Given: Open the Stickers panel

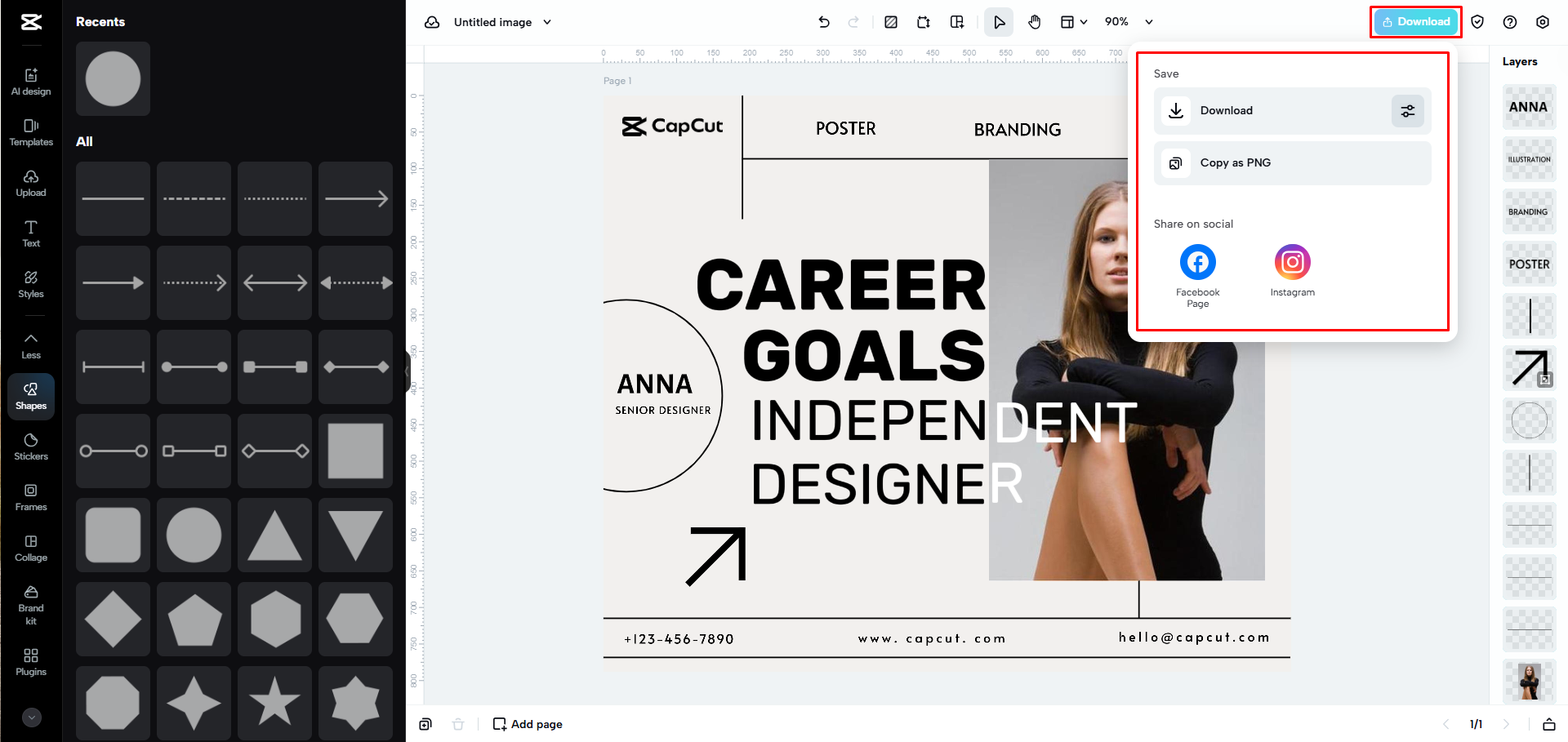Looking at the screenshot, I should (x=30, y=445).
